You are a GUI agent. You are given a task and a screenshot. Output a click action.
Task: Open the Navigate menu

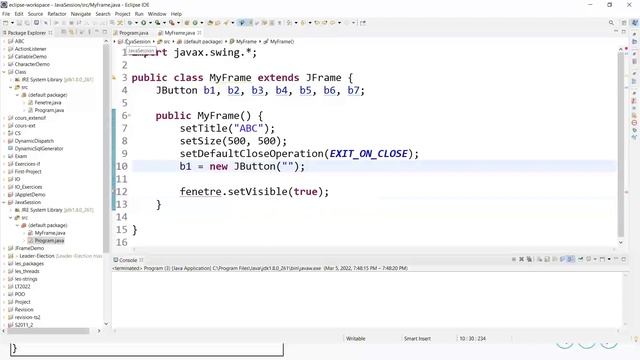tap(81, 14)
